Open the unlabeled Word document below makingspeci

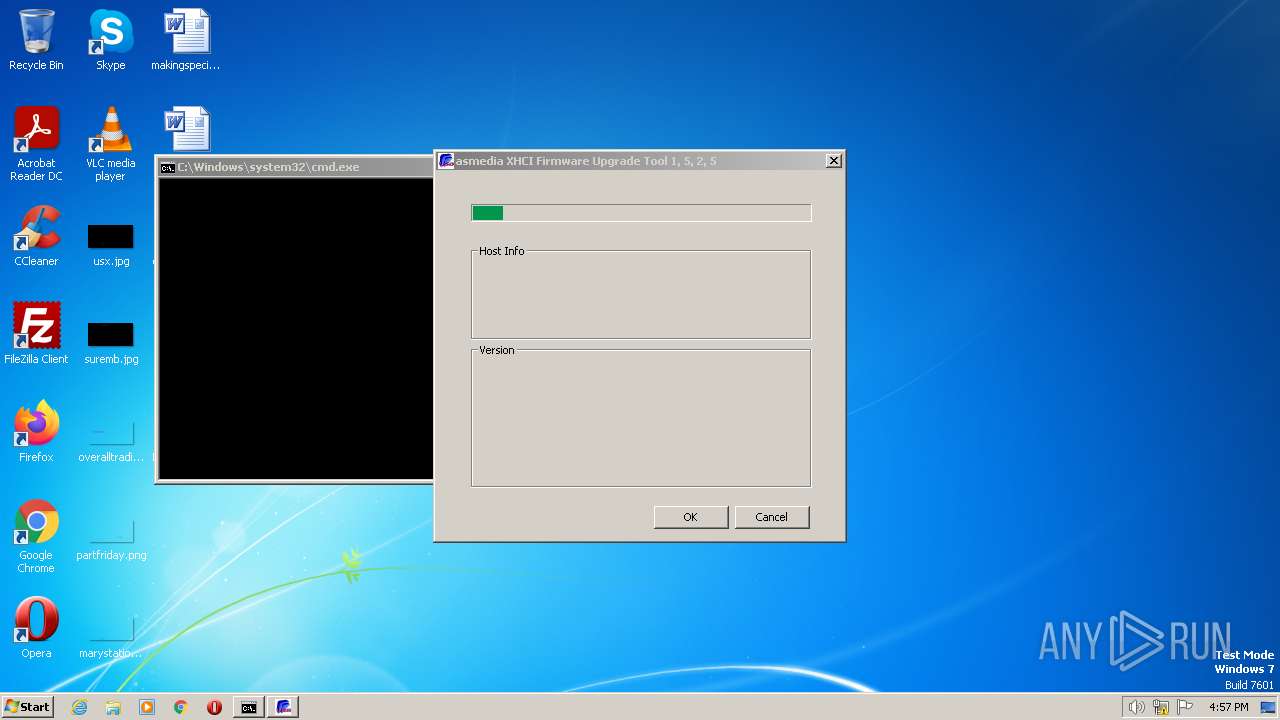click(x=186, y=130)
